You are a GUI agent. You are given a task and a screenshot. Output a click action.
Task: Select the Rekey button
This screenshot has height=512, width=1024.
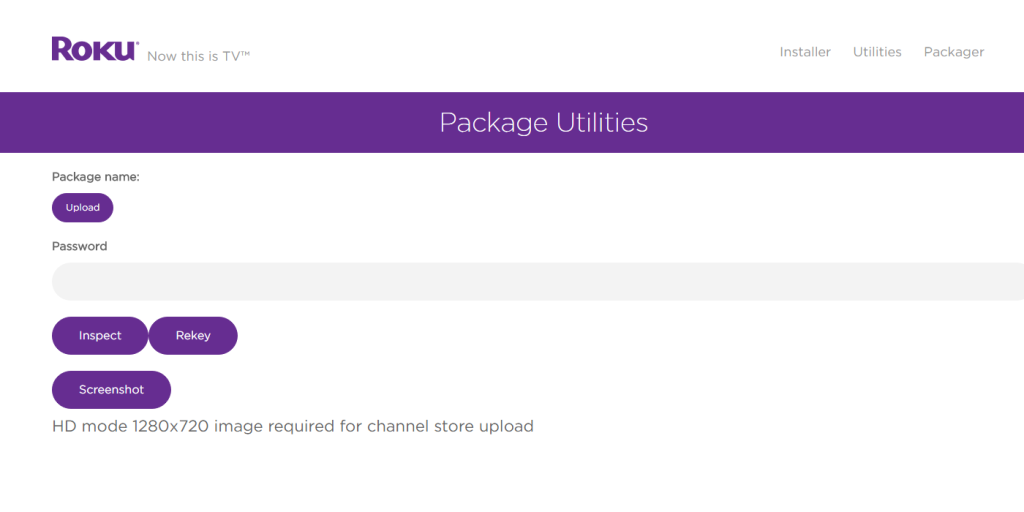pos(193,336)
